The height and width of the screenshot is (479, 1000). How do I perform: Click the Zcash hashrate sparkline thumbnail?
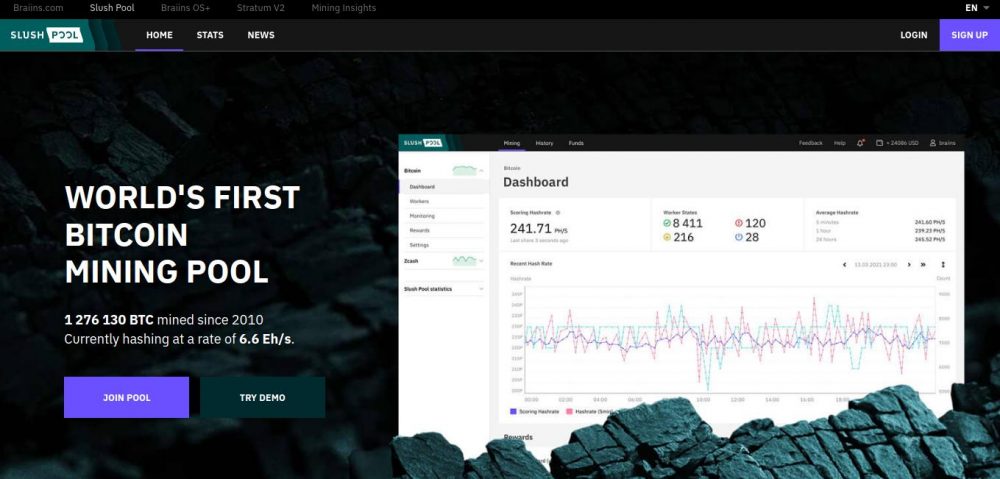pos(464,260)
